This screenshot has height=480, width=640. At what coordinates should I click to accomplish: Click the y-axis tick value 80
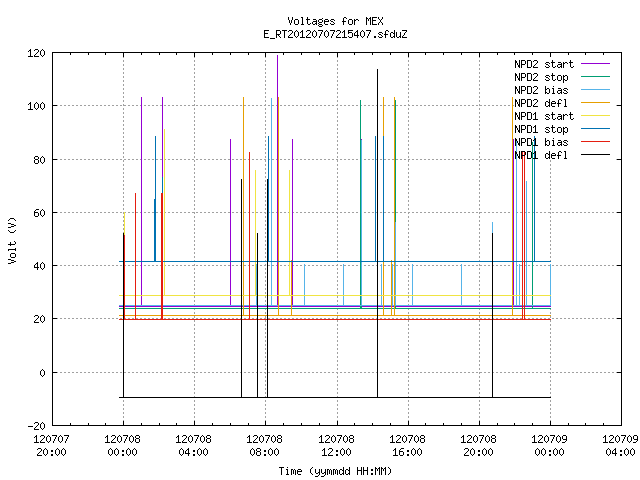[x=39, y=160]
